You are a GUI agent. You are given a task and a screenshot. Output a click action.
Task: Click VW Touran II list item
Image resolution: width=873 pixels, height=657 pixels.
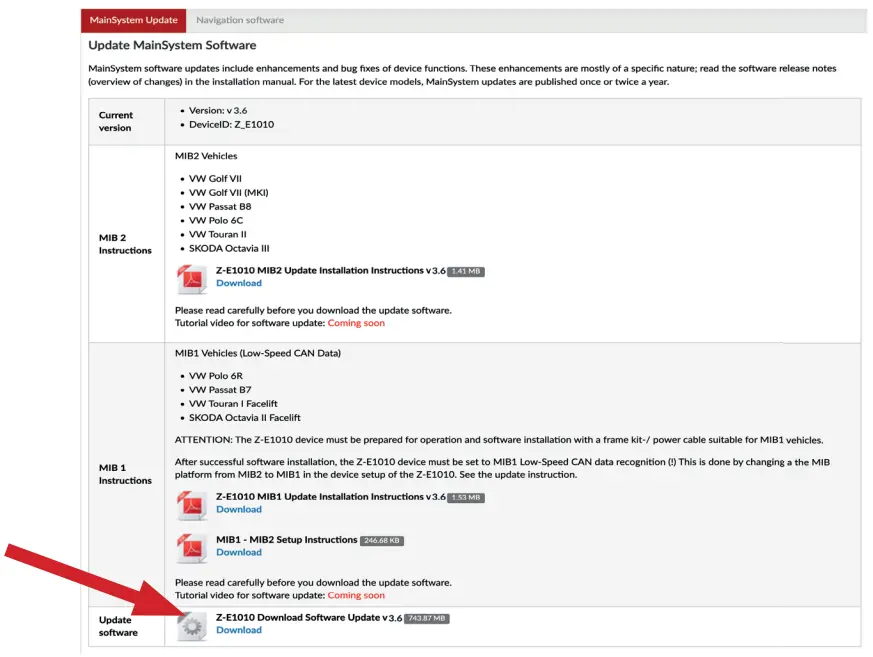[218, 234]
